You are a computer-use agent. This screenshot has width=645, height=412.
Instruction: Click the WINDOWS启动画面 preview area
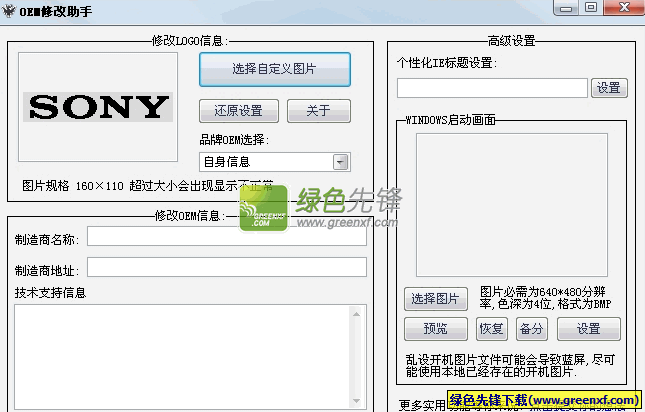(x=512, y=205)
